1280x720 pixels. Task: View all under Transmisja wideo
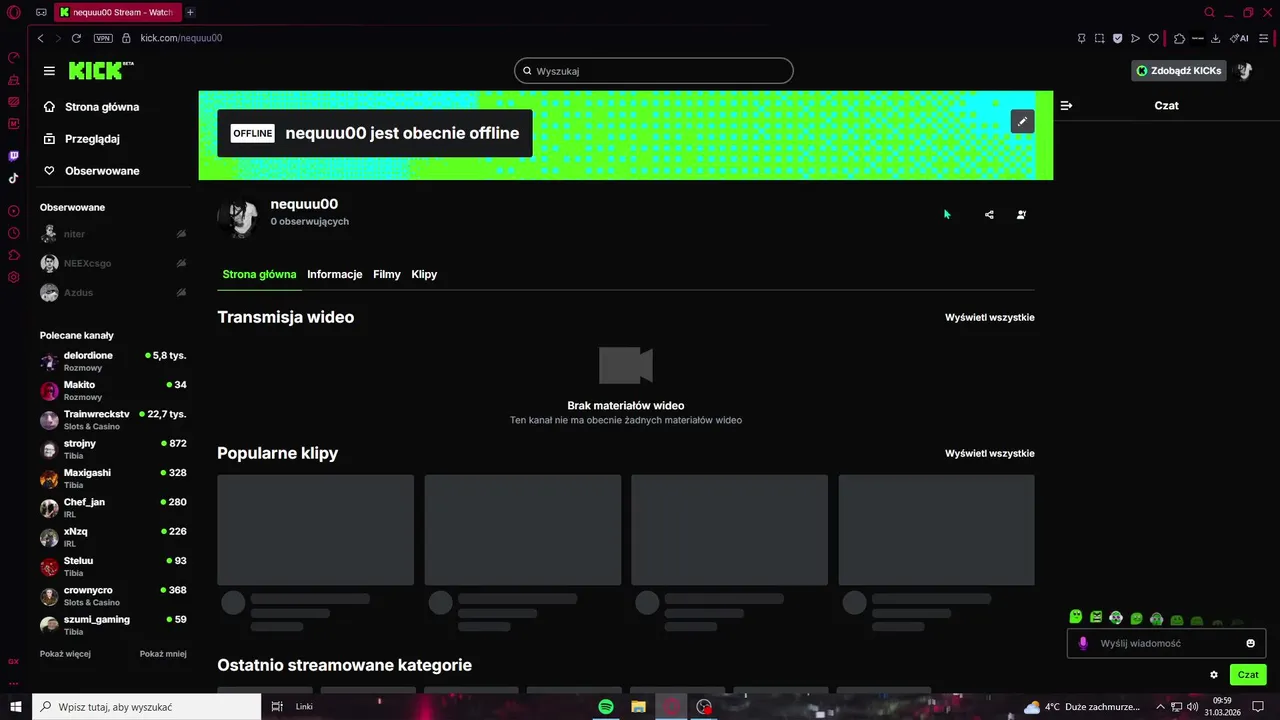click(x=990, y=317)
